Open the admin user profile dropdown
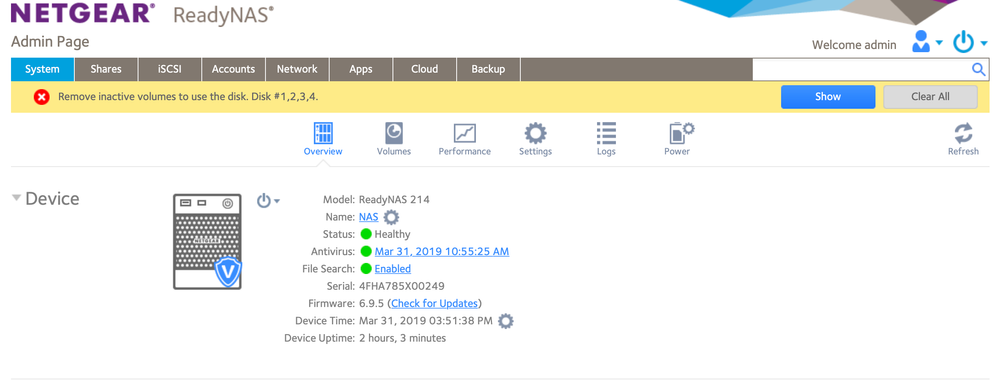Image resolution: width=999 pixels, height=382 pixels. tap(927, 42)
